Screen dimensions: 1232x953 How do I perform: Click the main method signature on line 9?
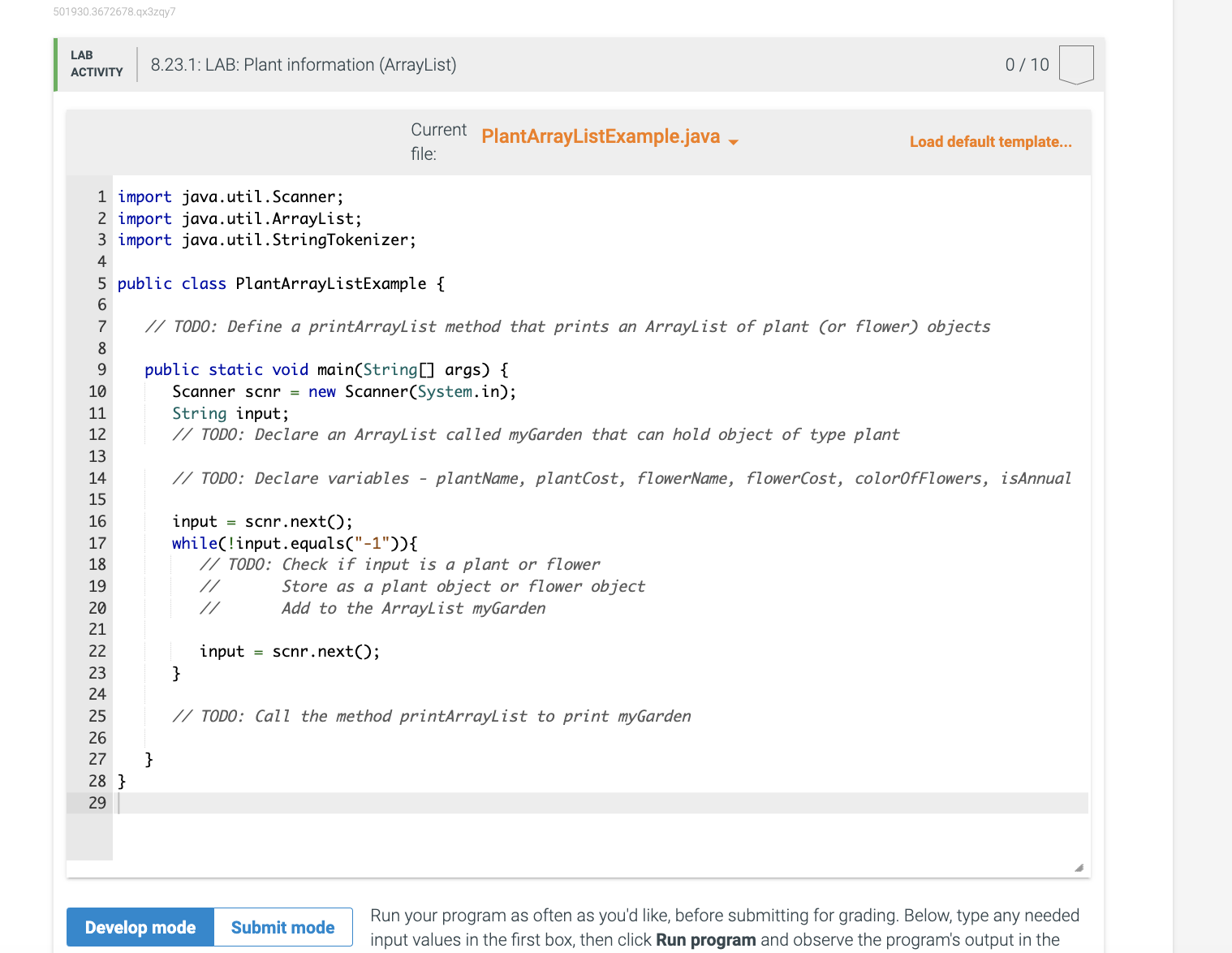click(325, 369)
